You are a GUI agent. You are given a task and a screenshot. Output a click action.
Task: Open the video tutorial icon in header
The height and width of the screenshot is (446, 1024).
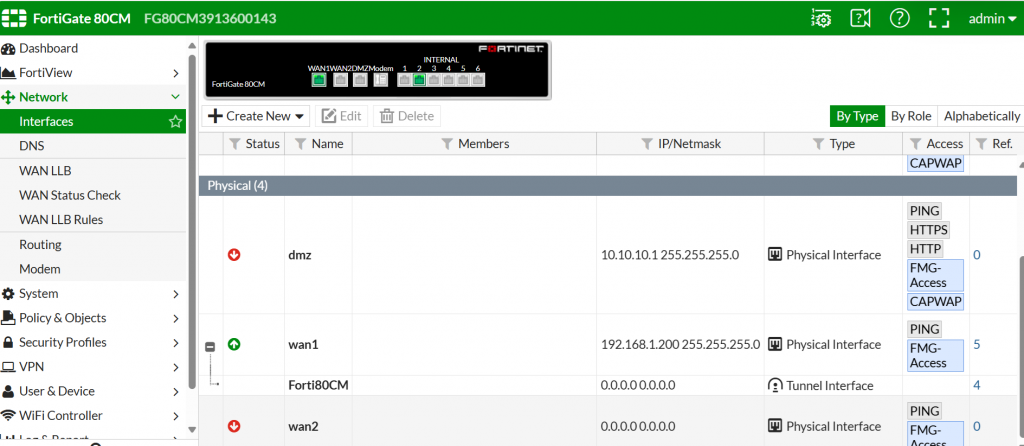(x=860, y=18)
